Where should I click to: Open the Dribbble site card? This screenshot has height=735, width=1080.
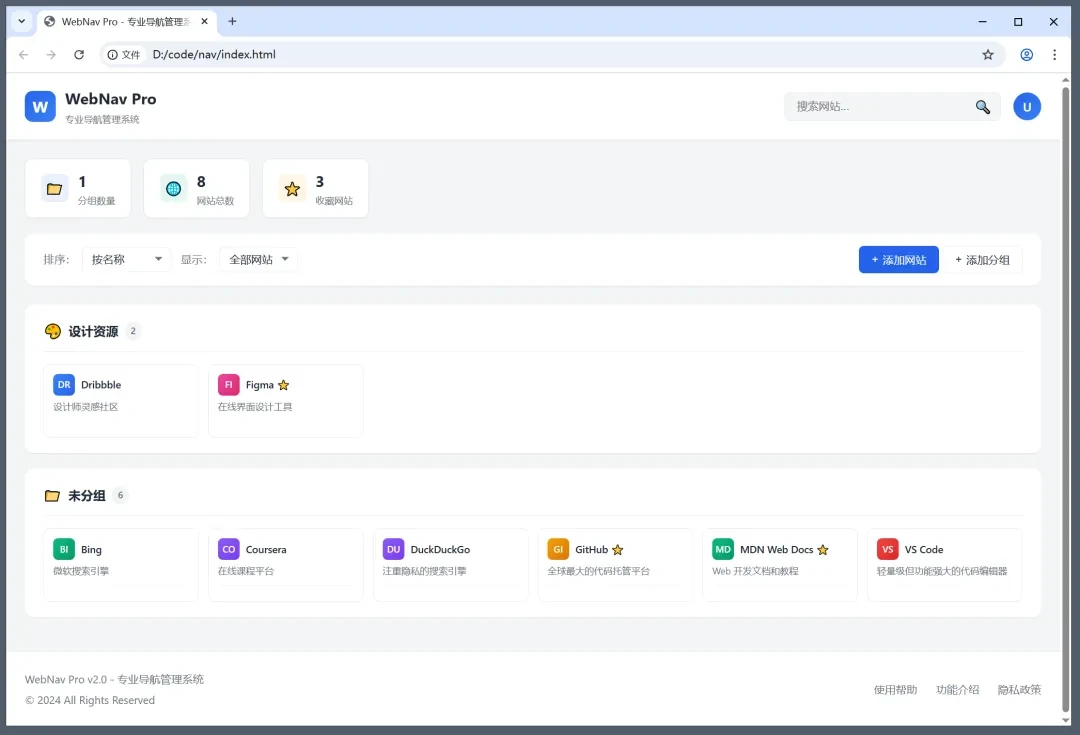click(x=121, y=401)
